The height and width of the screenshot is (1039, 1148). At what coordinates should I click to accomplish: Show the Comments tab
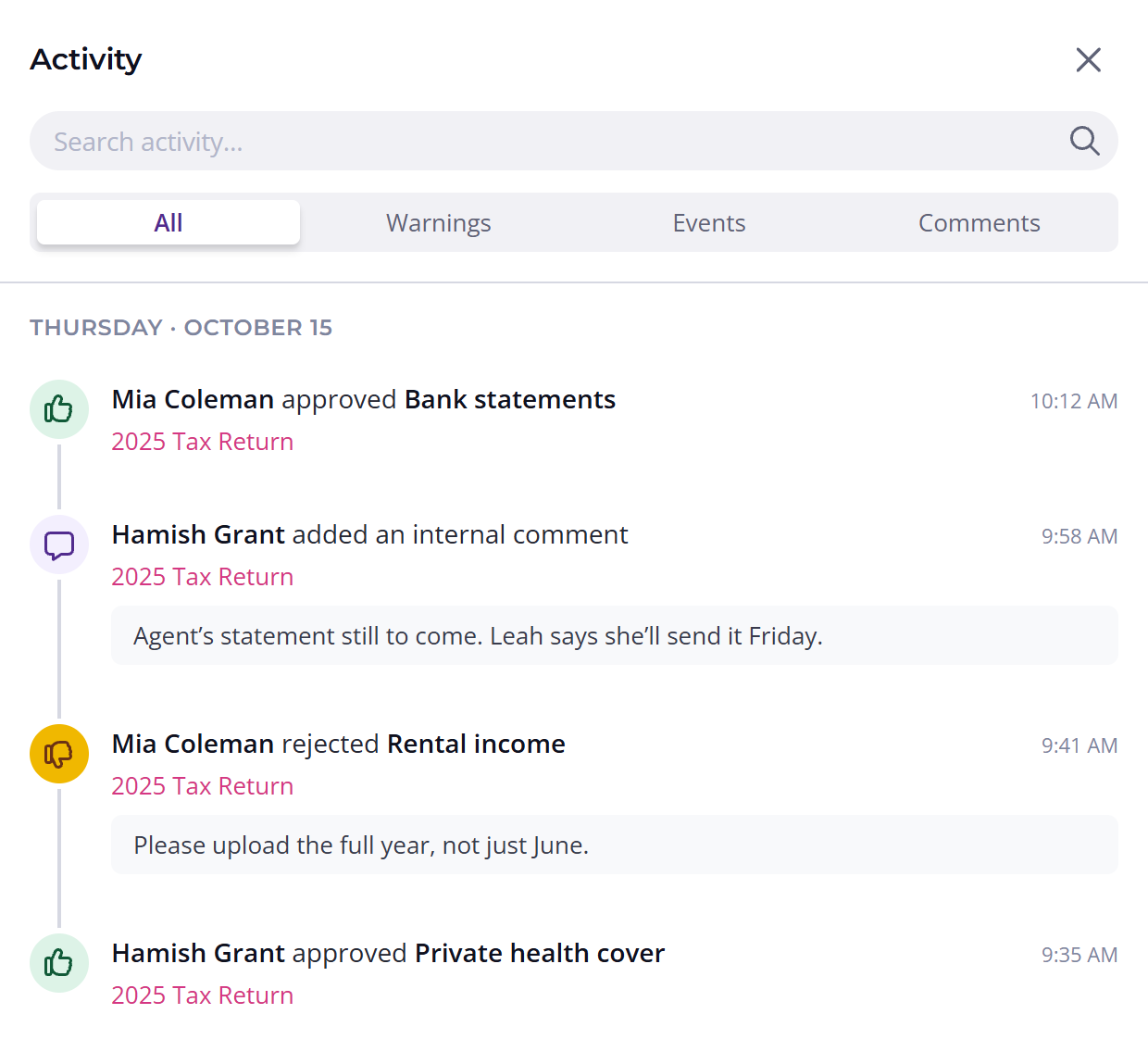tap(979, 223)
